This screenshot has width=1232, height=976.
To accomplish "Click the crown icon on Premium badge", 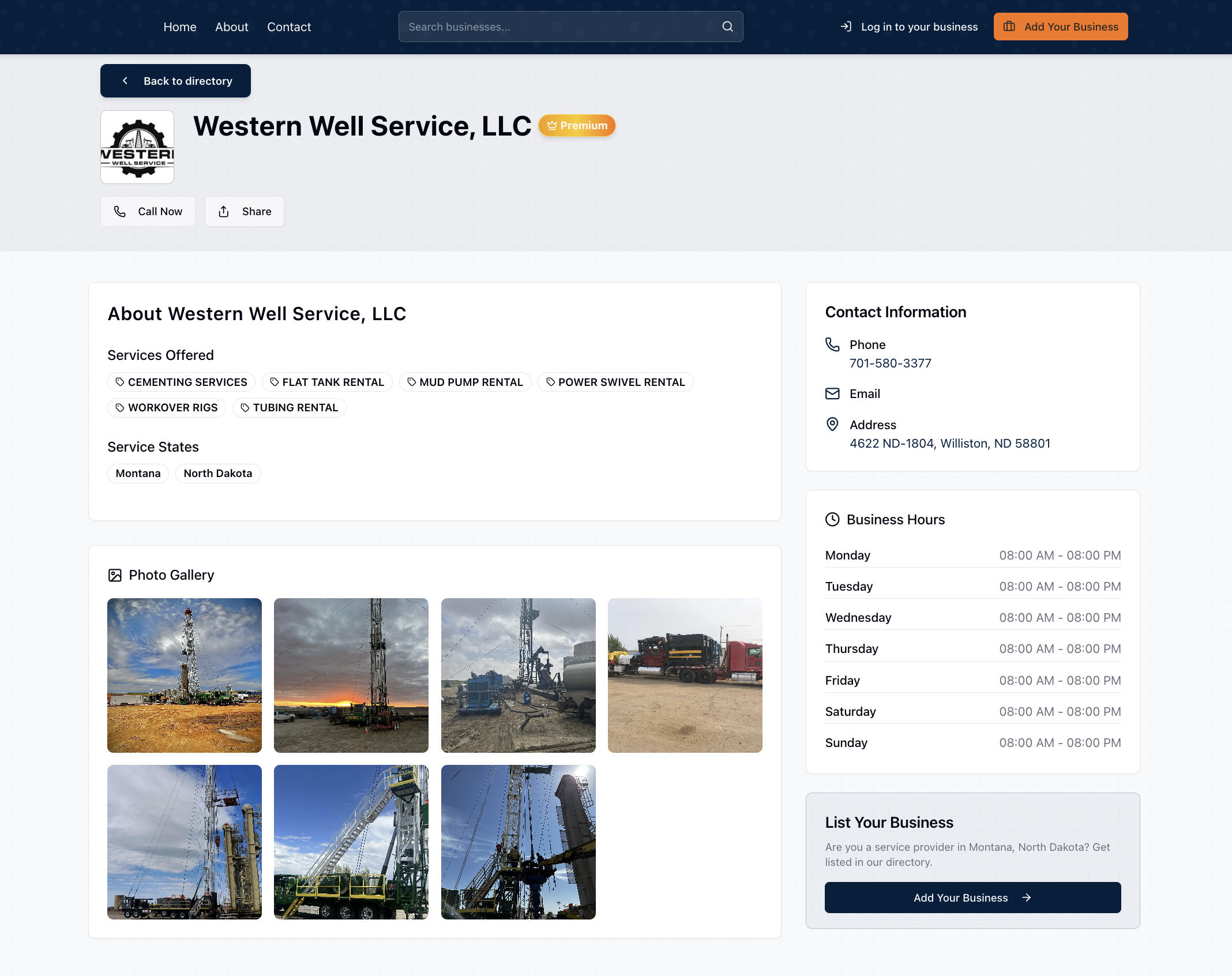I will (x=552, y=125).
